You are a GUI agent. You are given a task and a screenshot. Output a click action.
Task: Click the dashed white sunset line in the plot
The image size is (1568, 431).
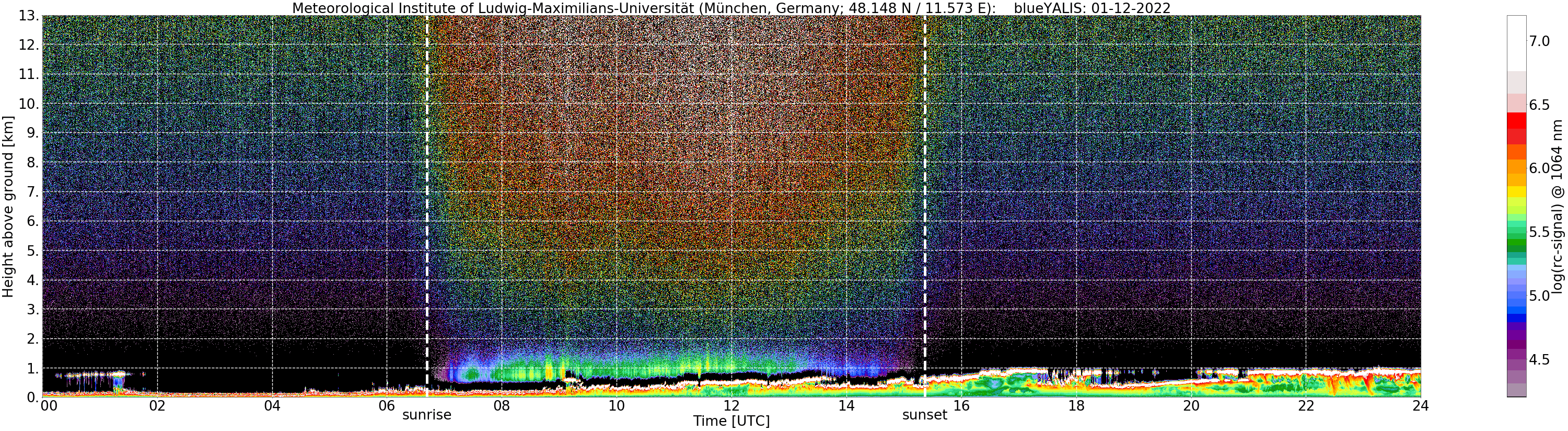tap(925, 206)
